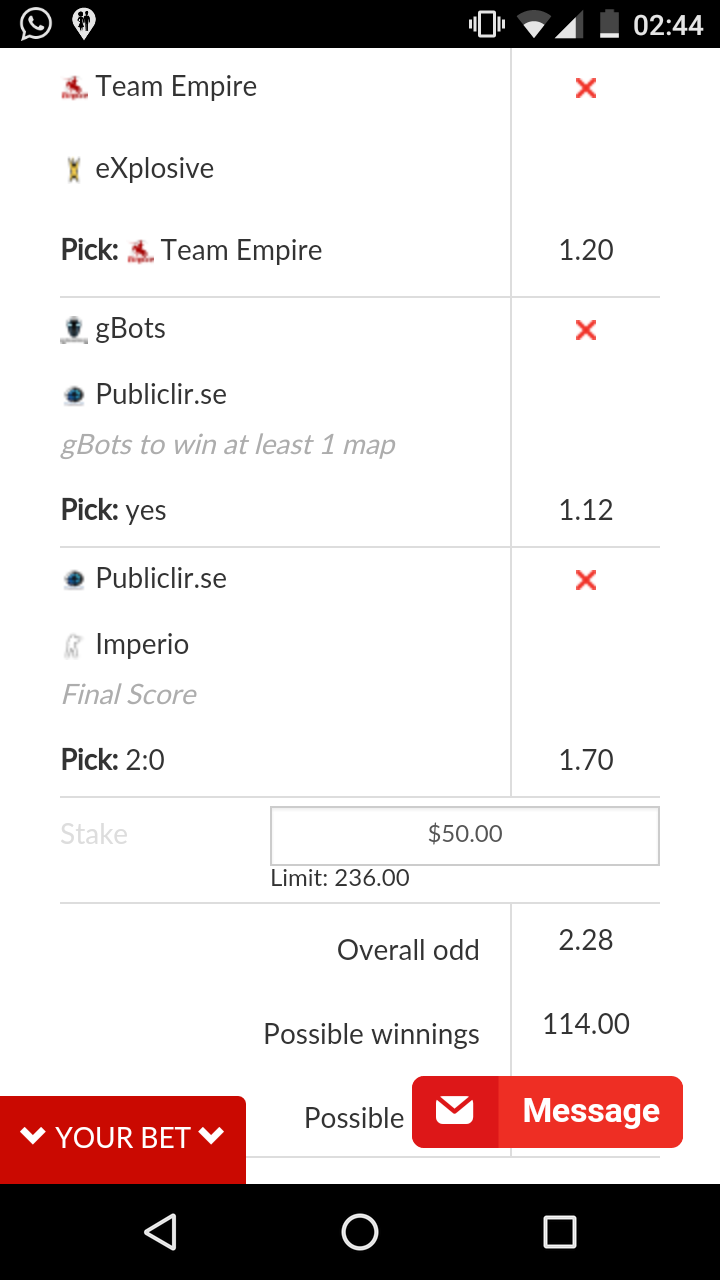This screenshot has height=1280, width=720.
Task: Collapse the YOUR BET panel
Action: pyautogui.click(x=123, y=1138)
